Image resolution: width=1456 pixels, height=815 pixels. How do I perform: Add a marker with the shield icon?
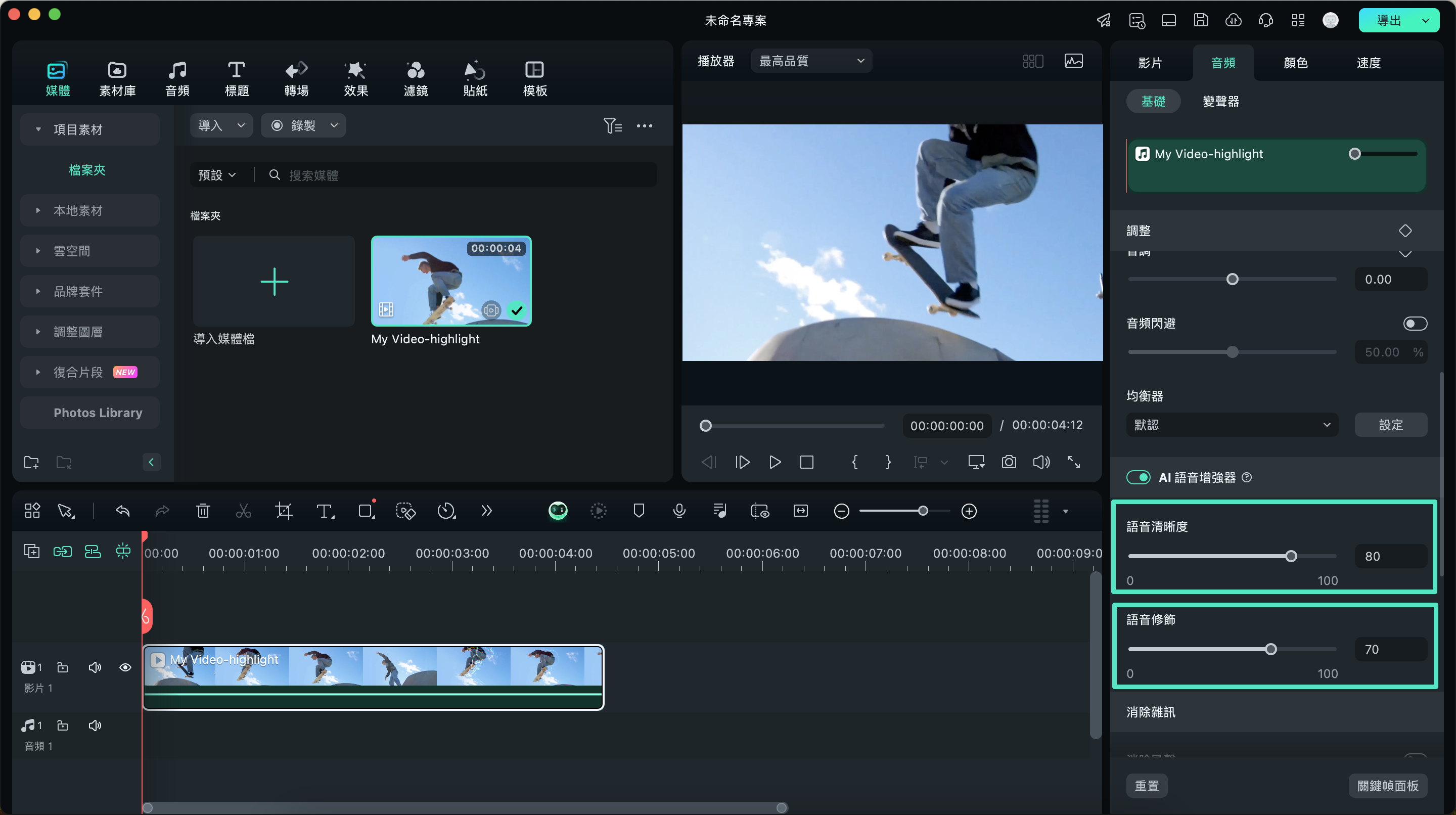tap(639, 511)
